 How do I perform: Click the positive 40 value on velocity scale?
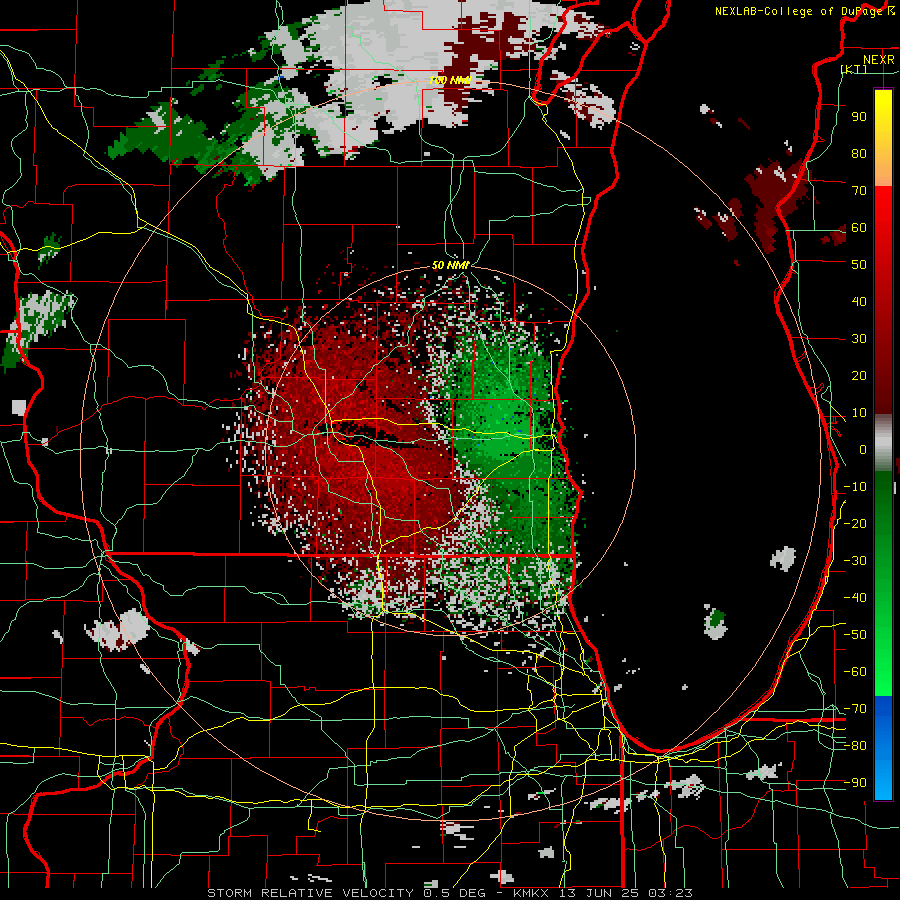(859, 302)
